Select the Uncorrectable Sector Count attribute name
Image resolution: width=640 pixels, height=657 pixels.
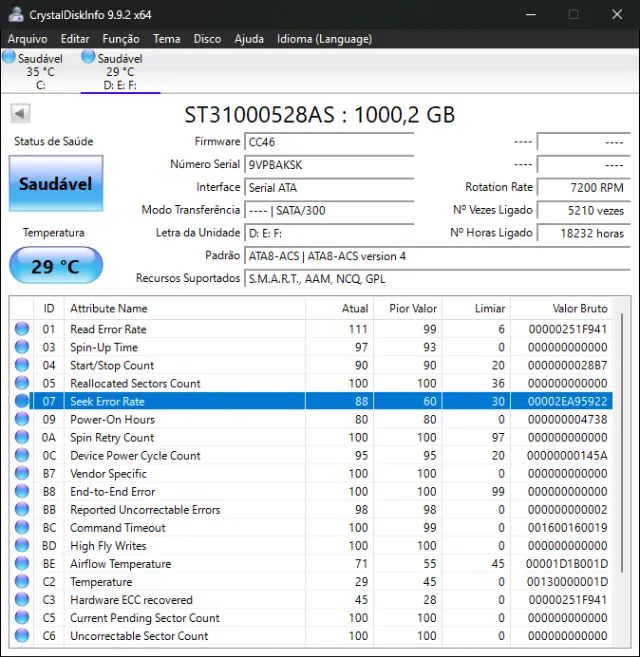point(139,636)
